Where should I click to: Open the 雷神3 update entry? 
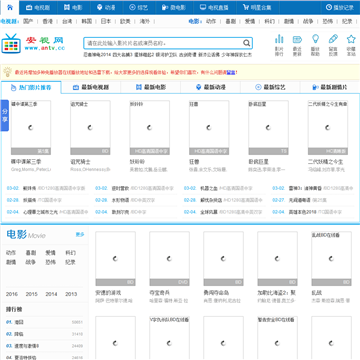pyautogui.click(x=305, y=188)
